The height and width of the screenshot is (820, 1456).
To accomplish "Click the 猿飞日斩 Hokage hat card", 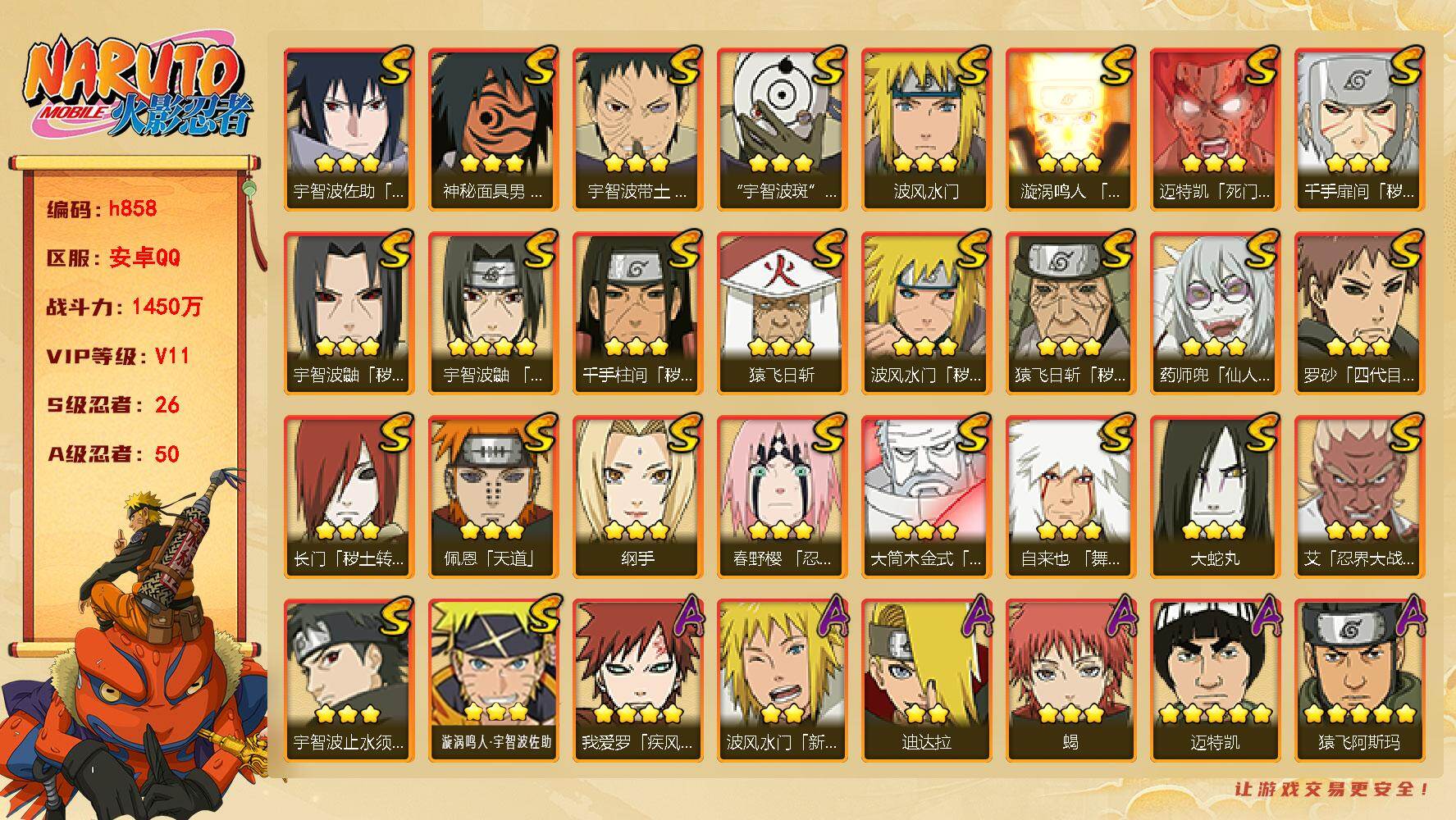I will point(782,313).
